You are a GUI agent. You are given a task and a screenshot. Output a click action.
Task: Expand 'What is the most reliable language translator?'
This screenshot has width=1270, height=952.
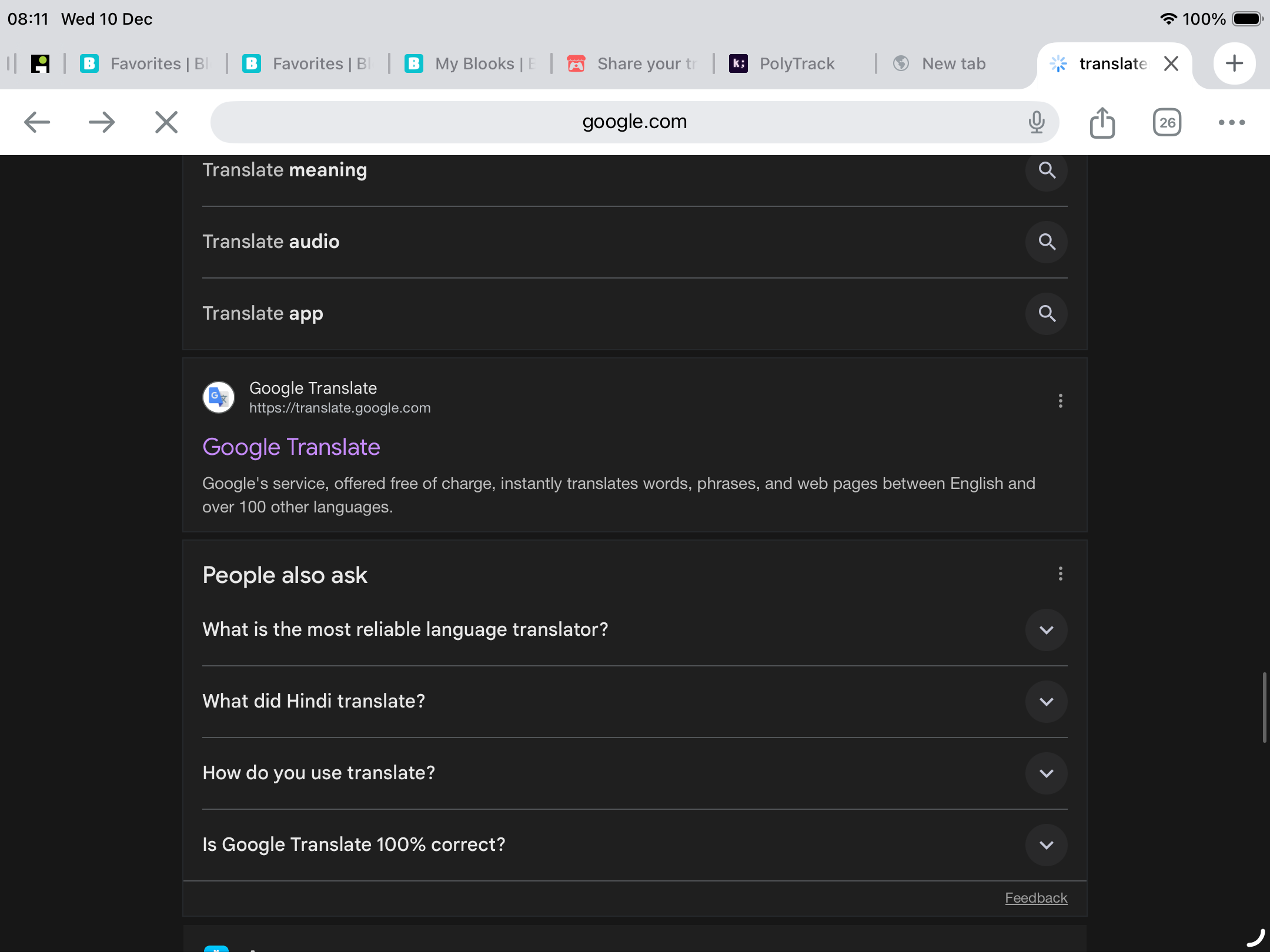pos(1047,630)
